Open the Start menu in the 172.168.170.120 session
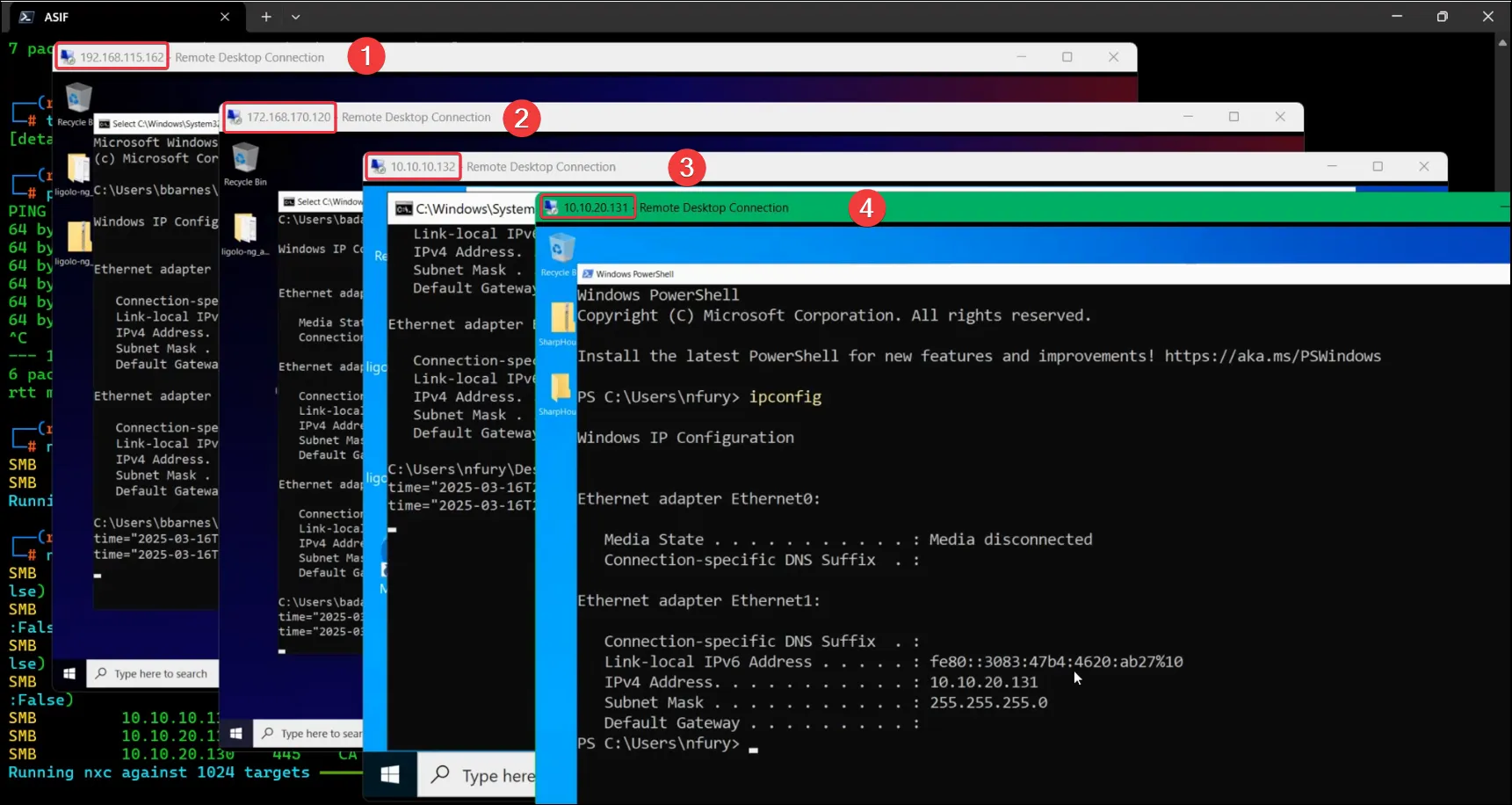The width and height of the screenshot is (1512, 805). (236, 733)
